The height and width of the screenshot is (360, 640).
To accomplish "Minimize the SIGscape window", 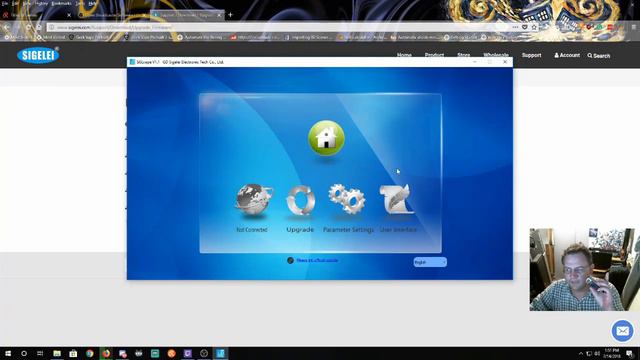I will tap(475, 62).
